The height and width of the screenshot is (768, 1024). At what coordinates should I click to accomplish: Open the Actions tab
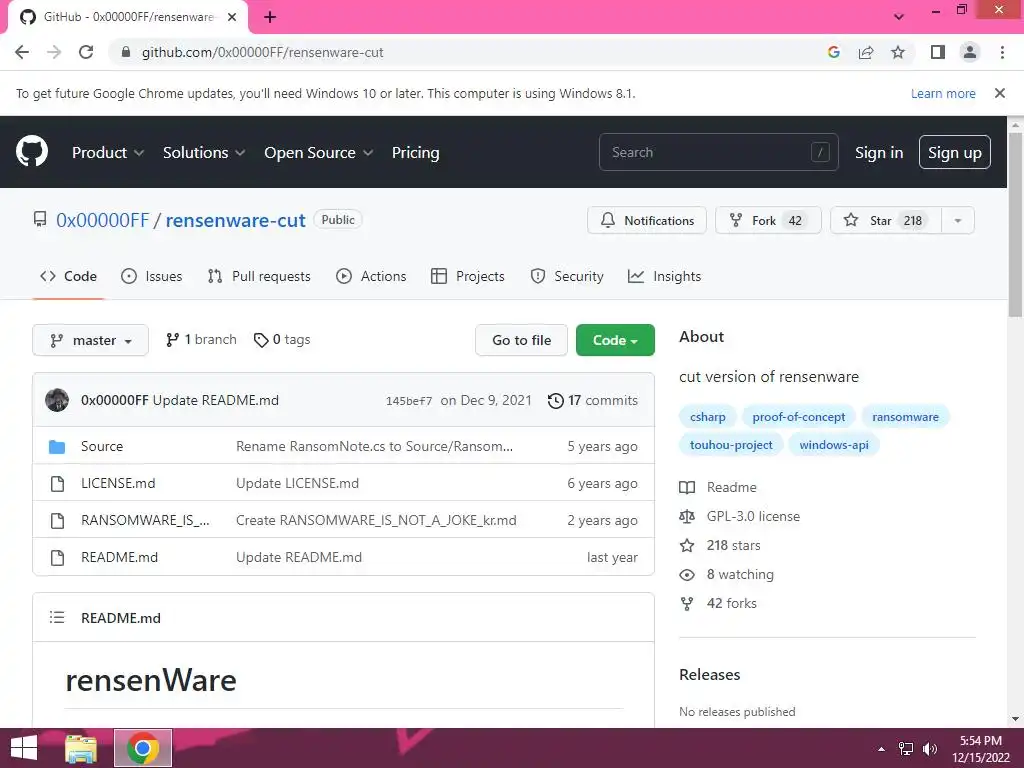coord(371,276)
